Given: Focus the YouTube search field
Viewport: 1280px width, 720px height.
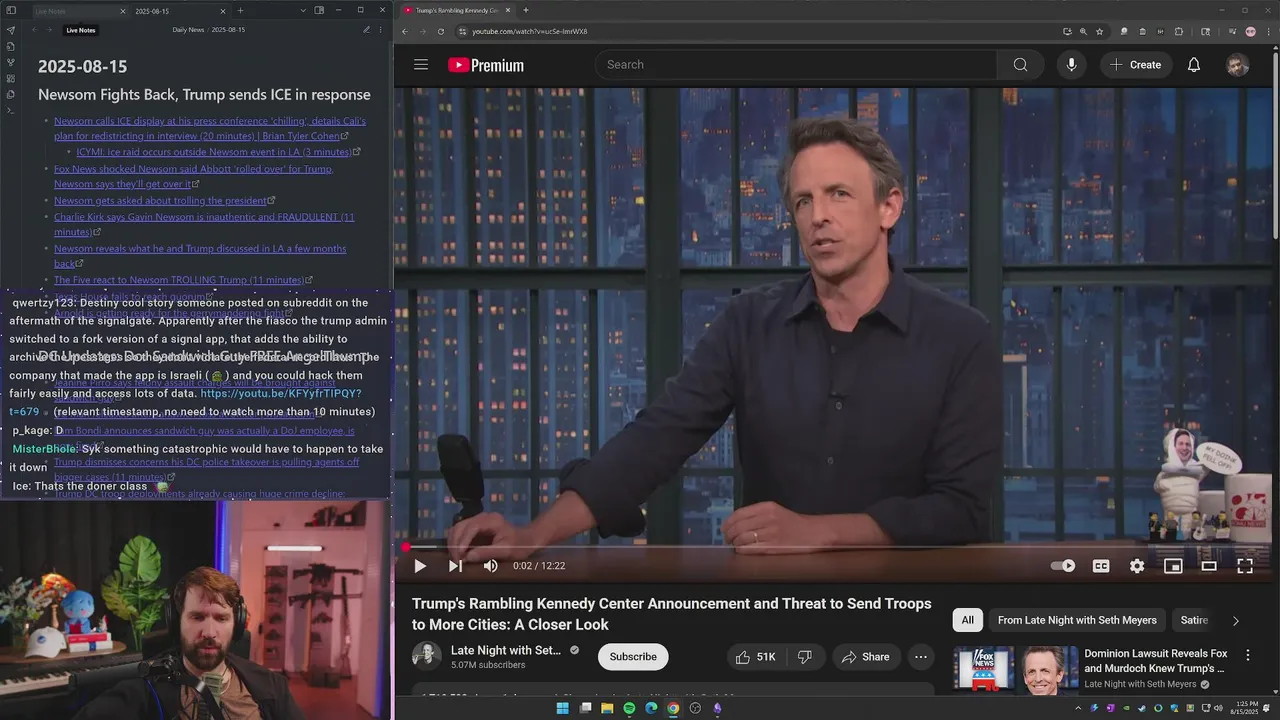Looking at the screenshot, I should click(796, 65).
